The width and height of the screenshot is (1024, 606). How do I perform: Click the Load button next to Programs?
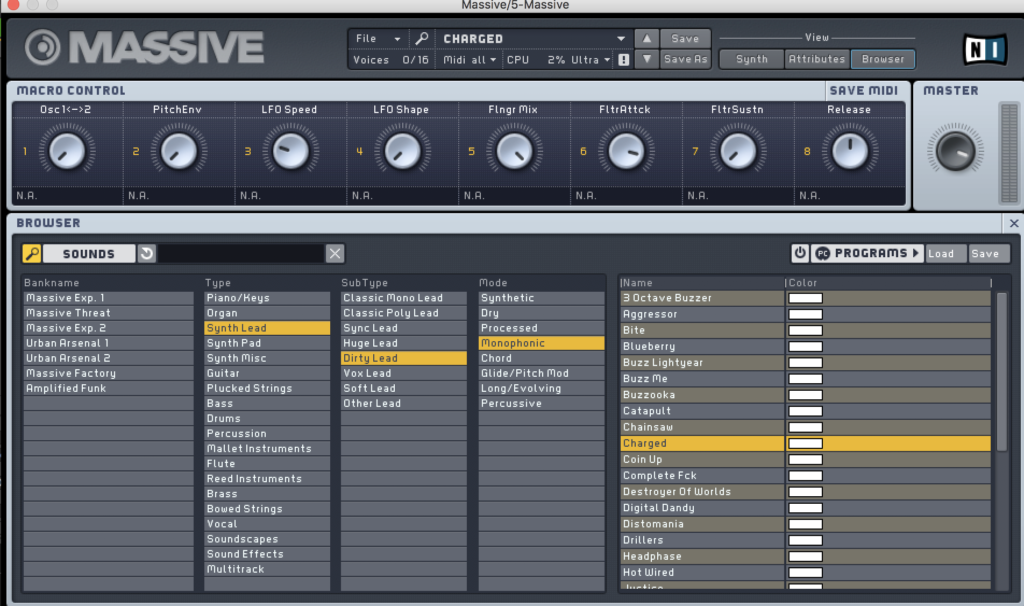tap(941, 254)
